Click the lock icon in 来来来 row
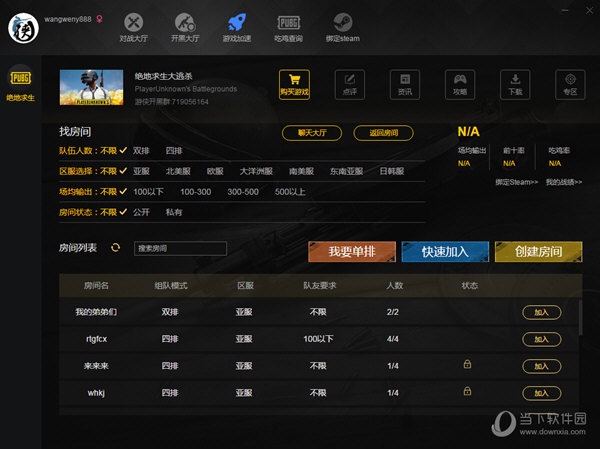The width and height of the screenshot is (600, 449). click(467, 364)
